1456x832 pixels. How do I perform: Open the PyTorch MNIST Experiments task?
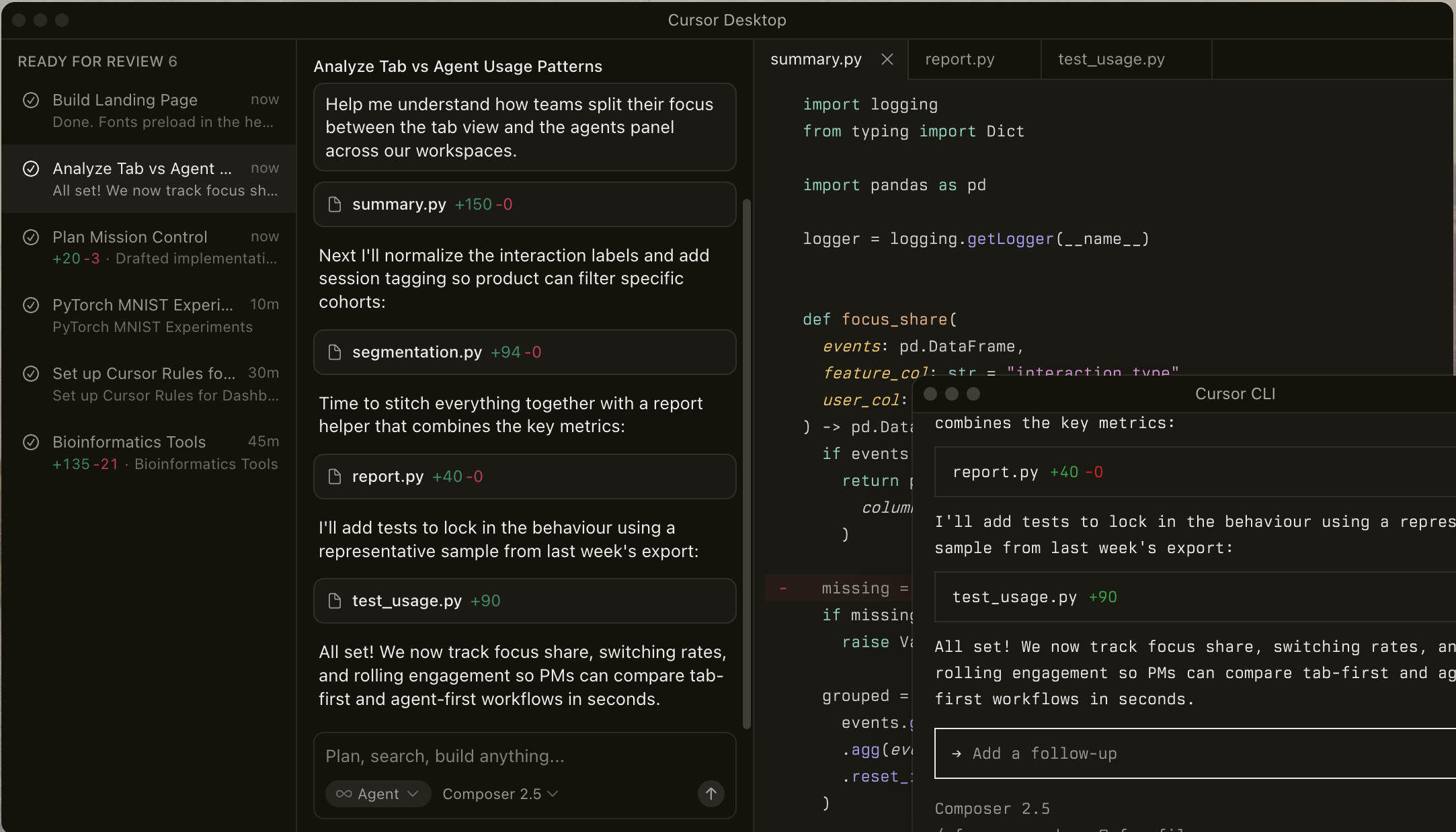(149, 316)
